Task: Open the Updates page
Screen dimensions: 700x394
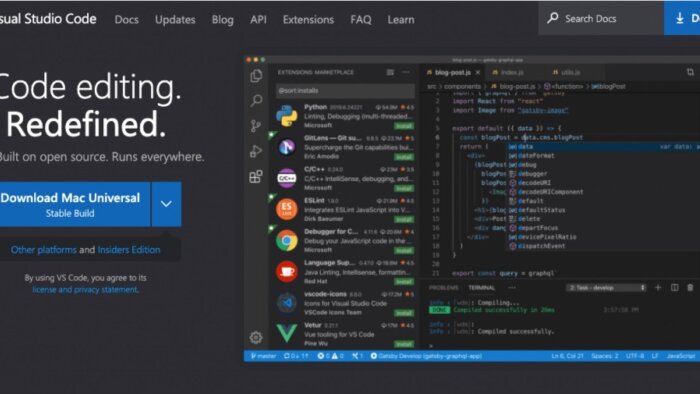Action: point(175,20)
